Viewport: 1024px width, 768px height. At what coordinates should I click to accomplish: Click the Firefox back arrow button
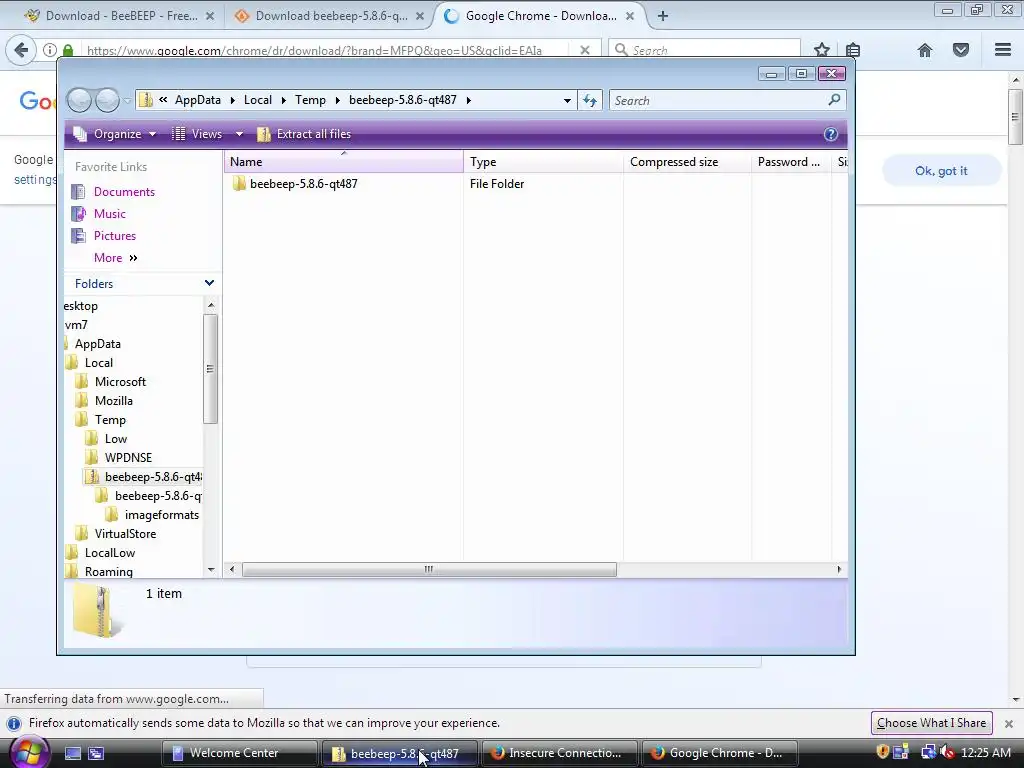(x=21, y=50)
